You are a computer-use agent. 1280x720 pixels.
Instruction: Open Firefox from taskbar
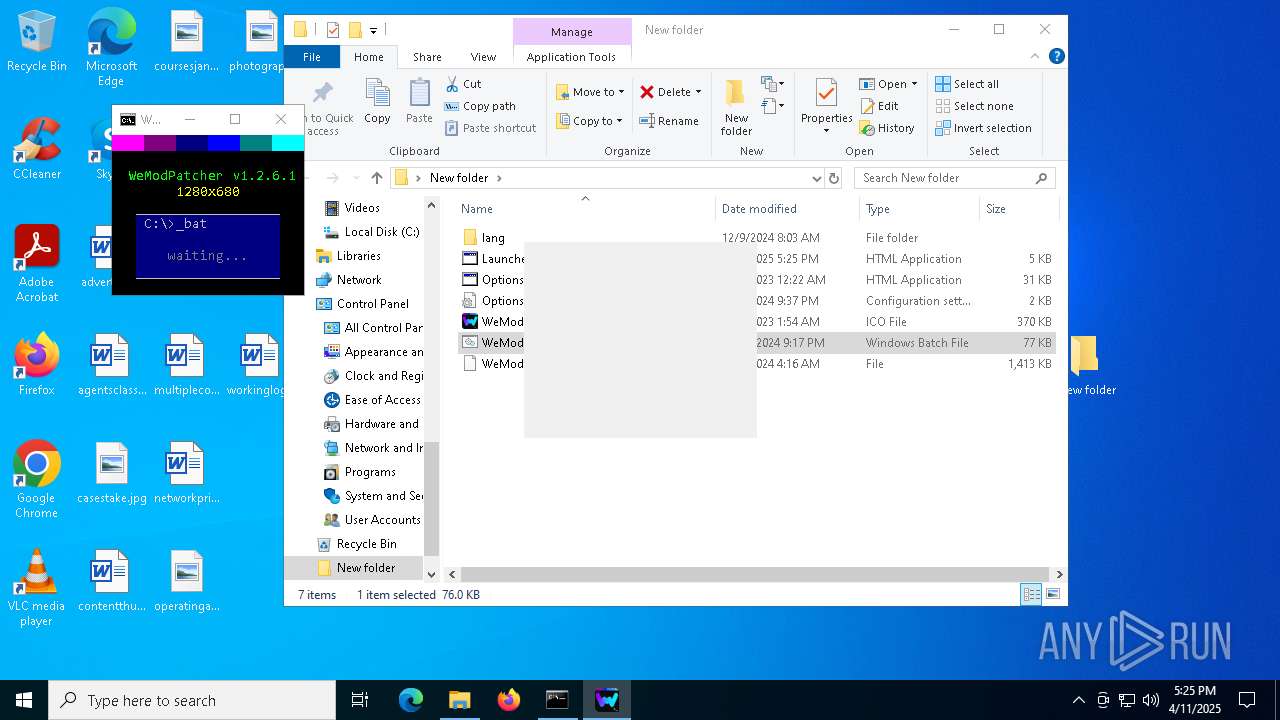[508, 700]
